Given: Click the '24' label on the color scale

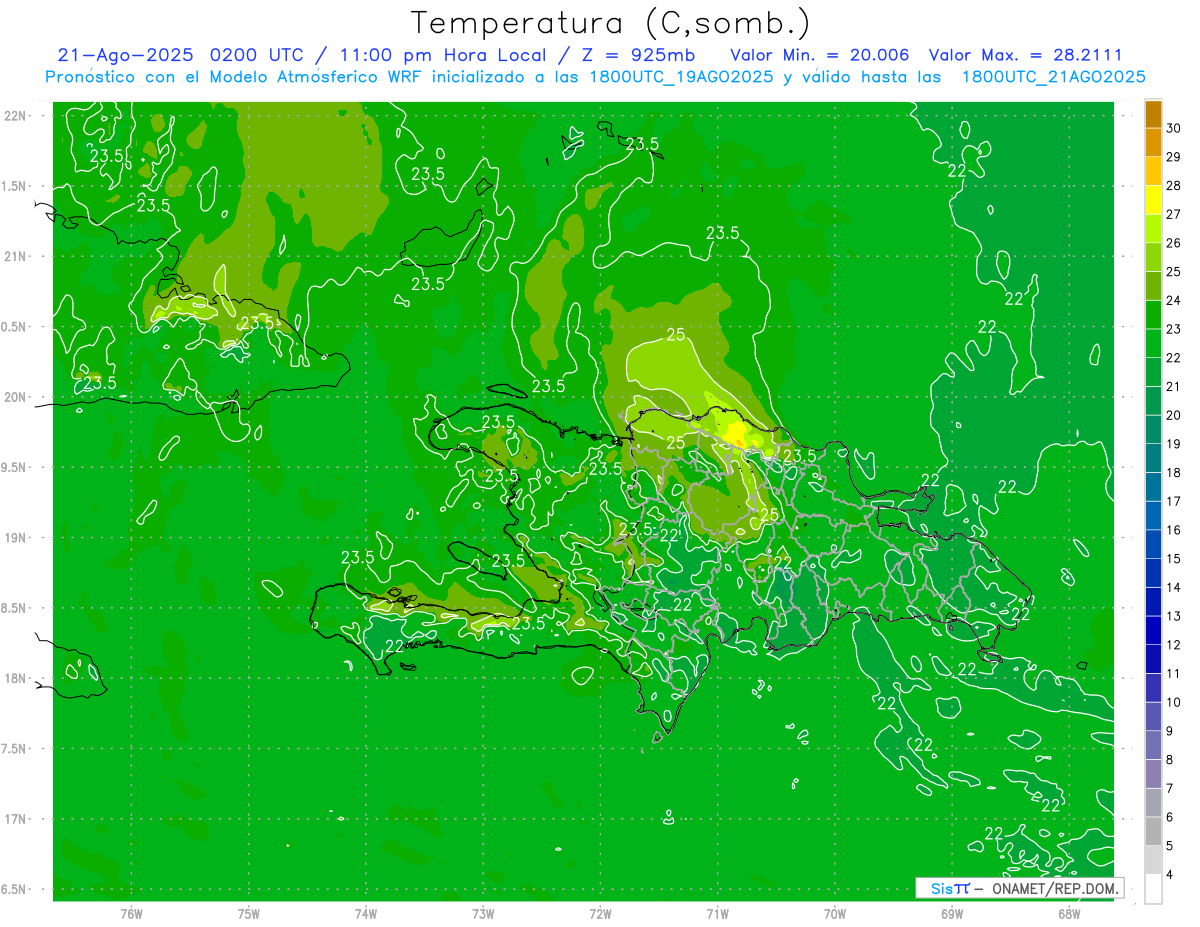Looking at the screenshot, I should point(1174,300).
